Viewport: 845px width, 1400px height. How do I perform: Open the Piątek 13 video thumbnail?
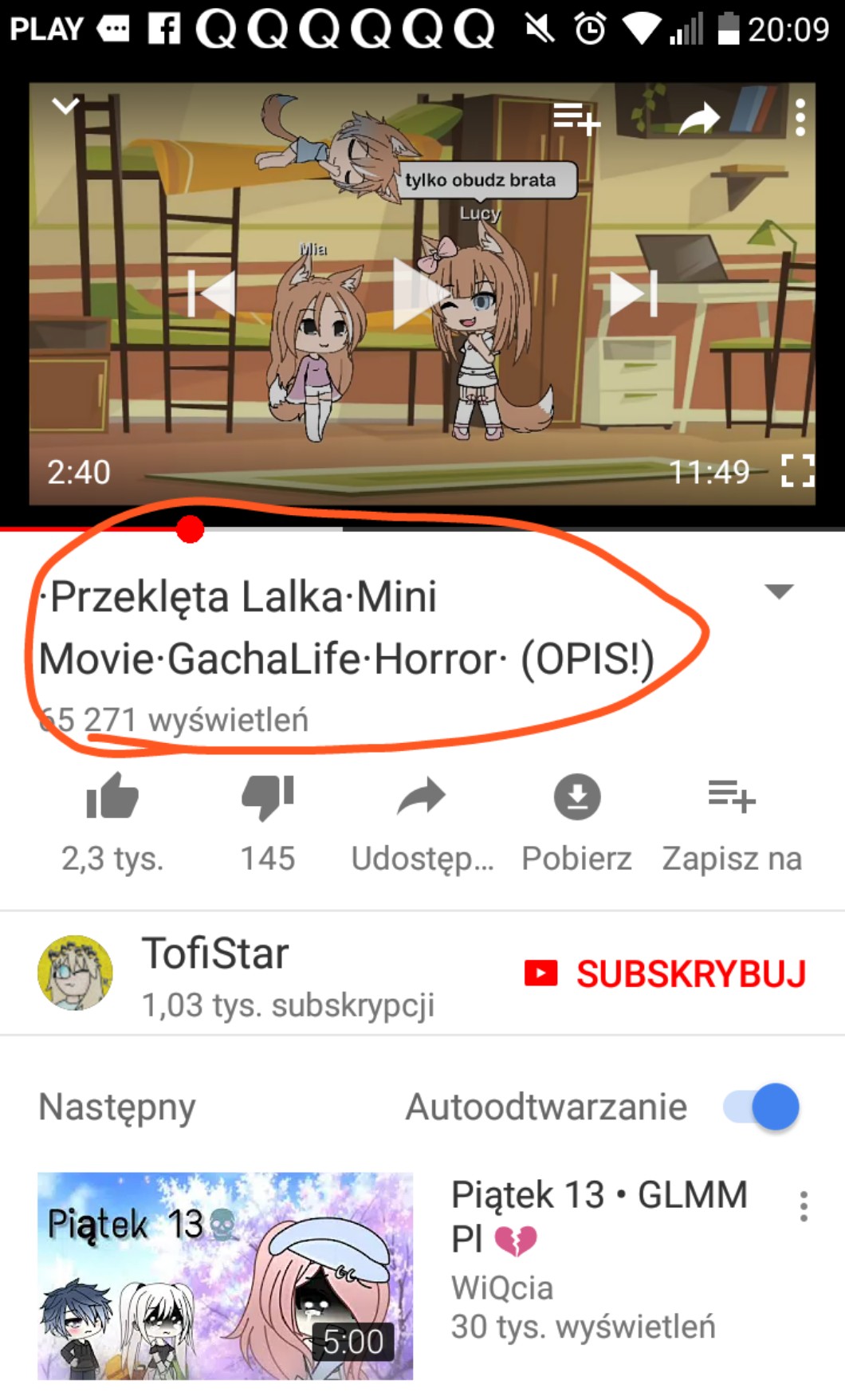[225, 1276]
